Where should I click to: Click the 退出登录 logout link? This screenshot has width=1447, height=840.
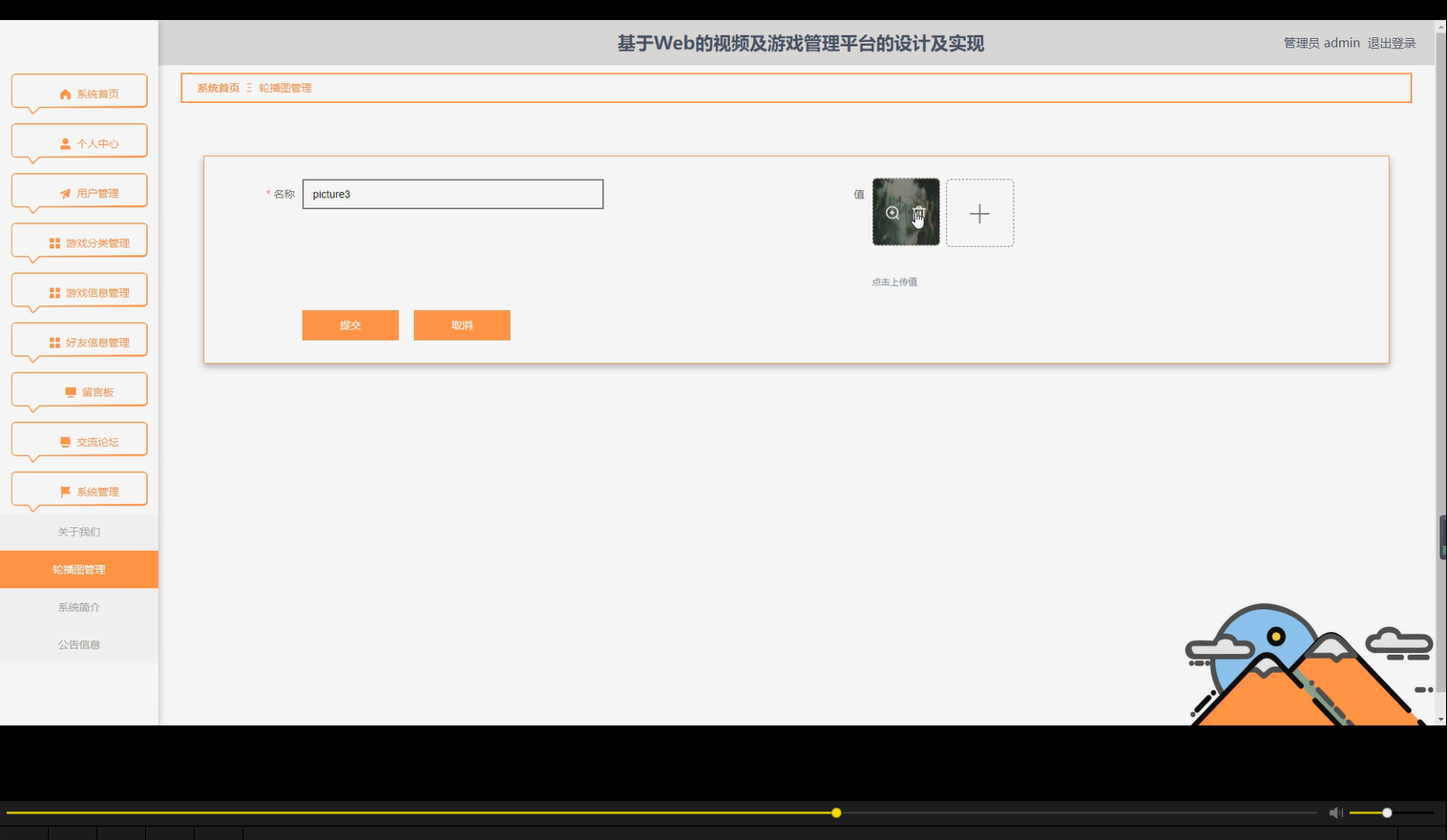click(x=1391, y=43)
